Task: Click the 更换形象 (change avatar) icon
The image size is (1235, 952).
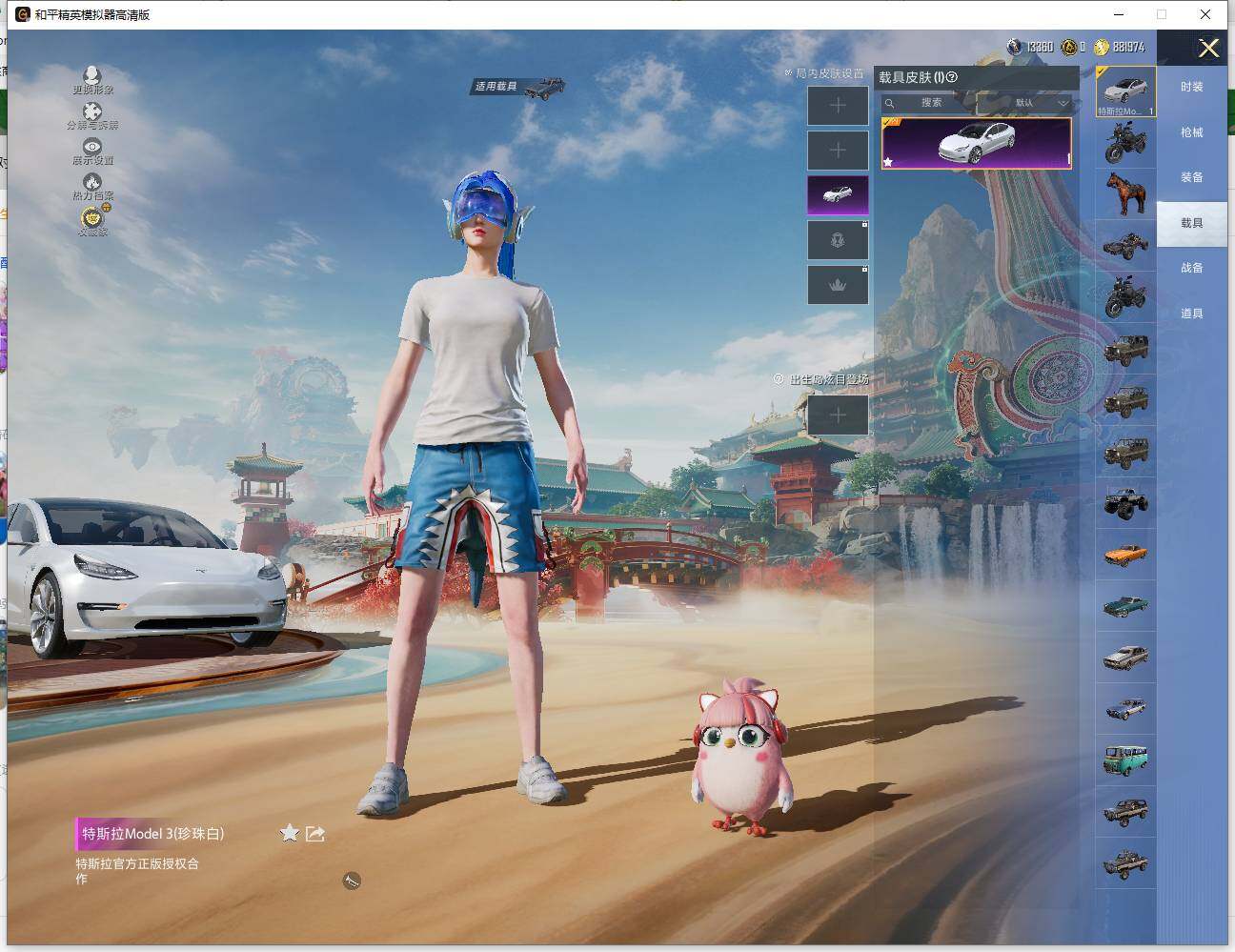Action: click(x=91, y=76)
